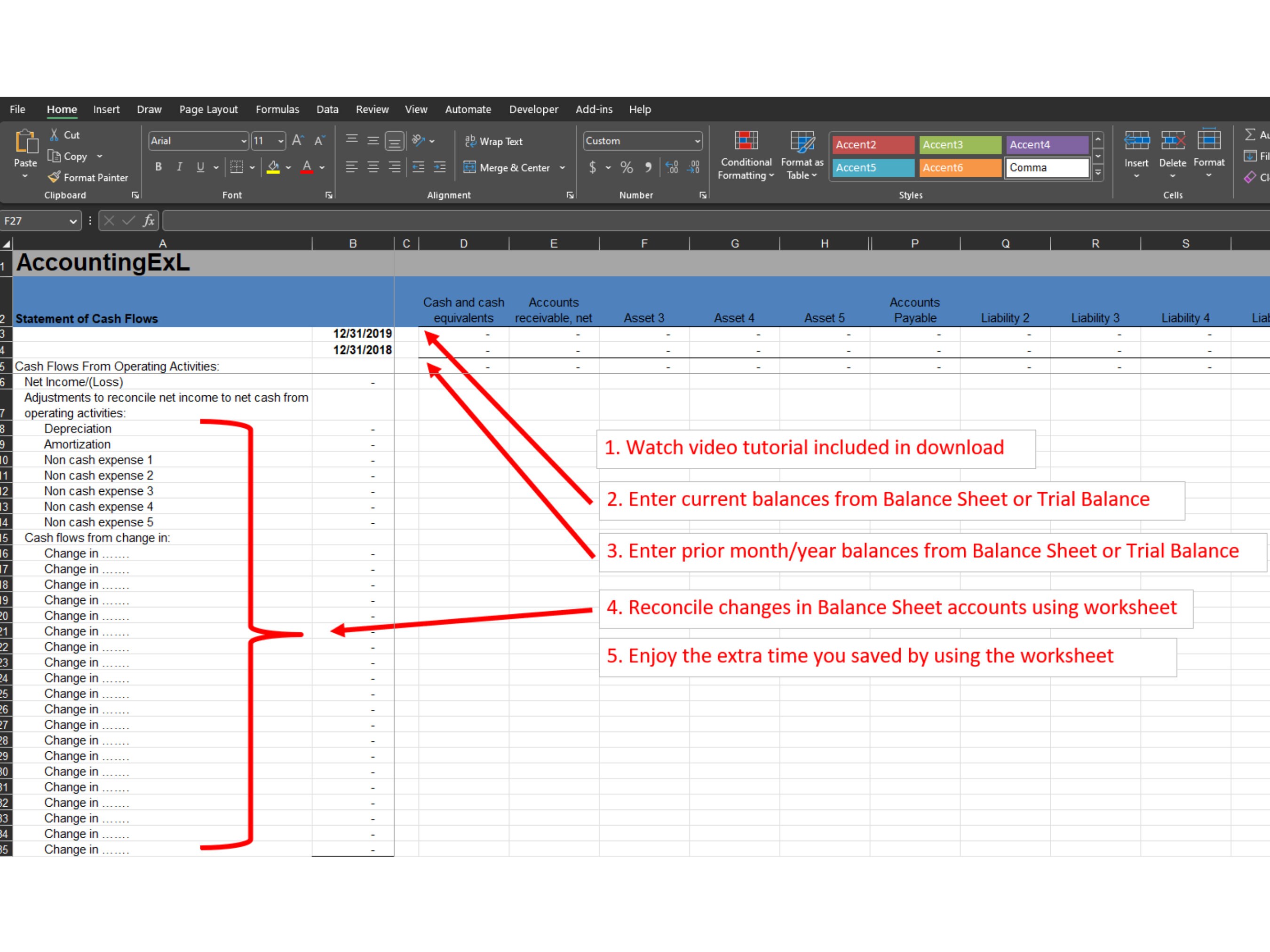Open the font size 11 dropdown
1270x952 pixels.
[281, 141]
